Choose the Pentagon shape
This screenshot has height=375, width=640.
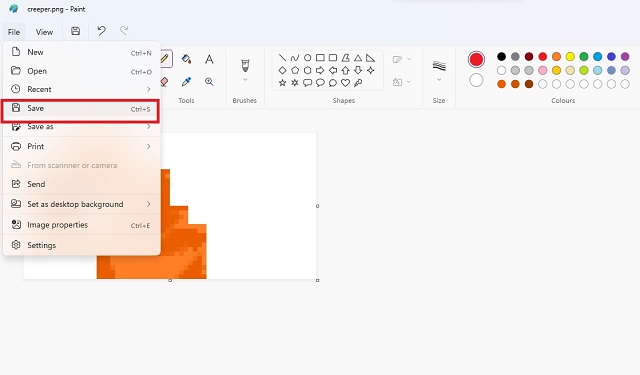point(295,70)
